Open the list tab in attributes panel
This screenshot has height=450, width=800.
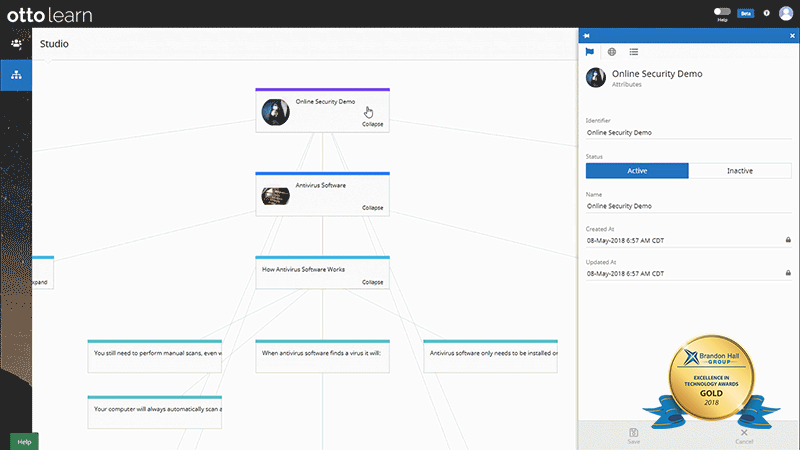[634, 52]
